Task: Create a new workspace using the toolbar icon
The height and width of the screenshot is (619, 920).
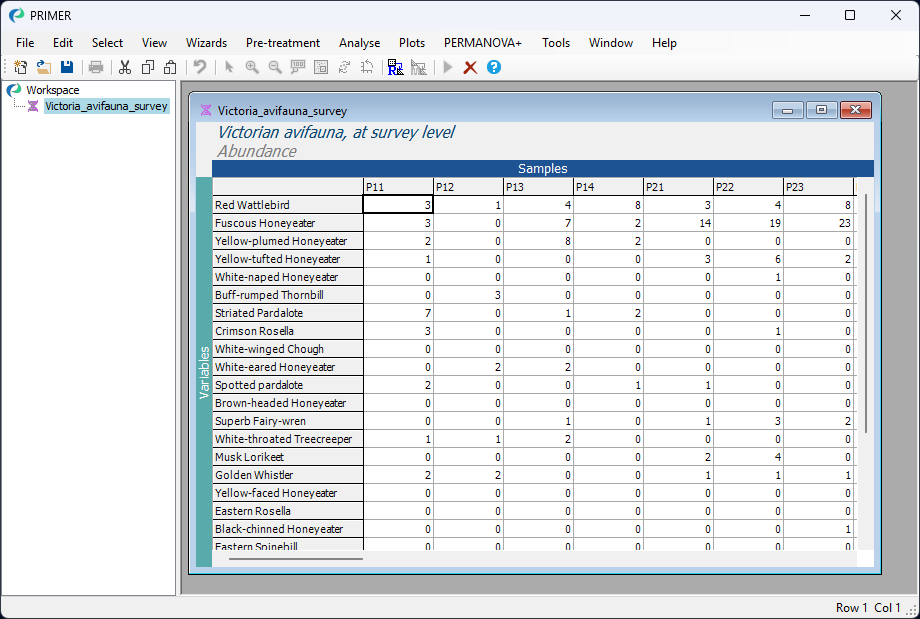Action: click(x=19, y=67)
